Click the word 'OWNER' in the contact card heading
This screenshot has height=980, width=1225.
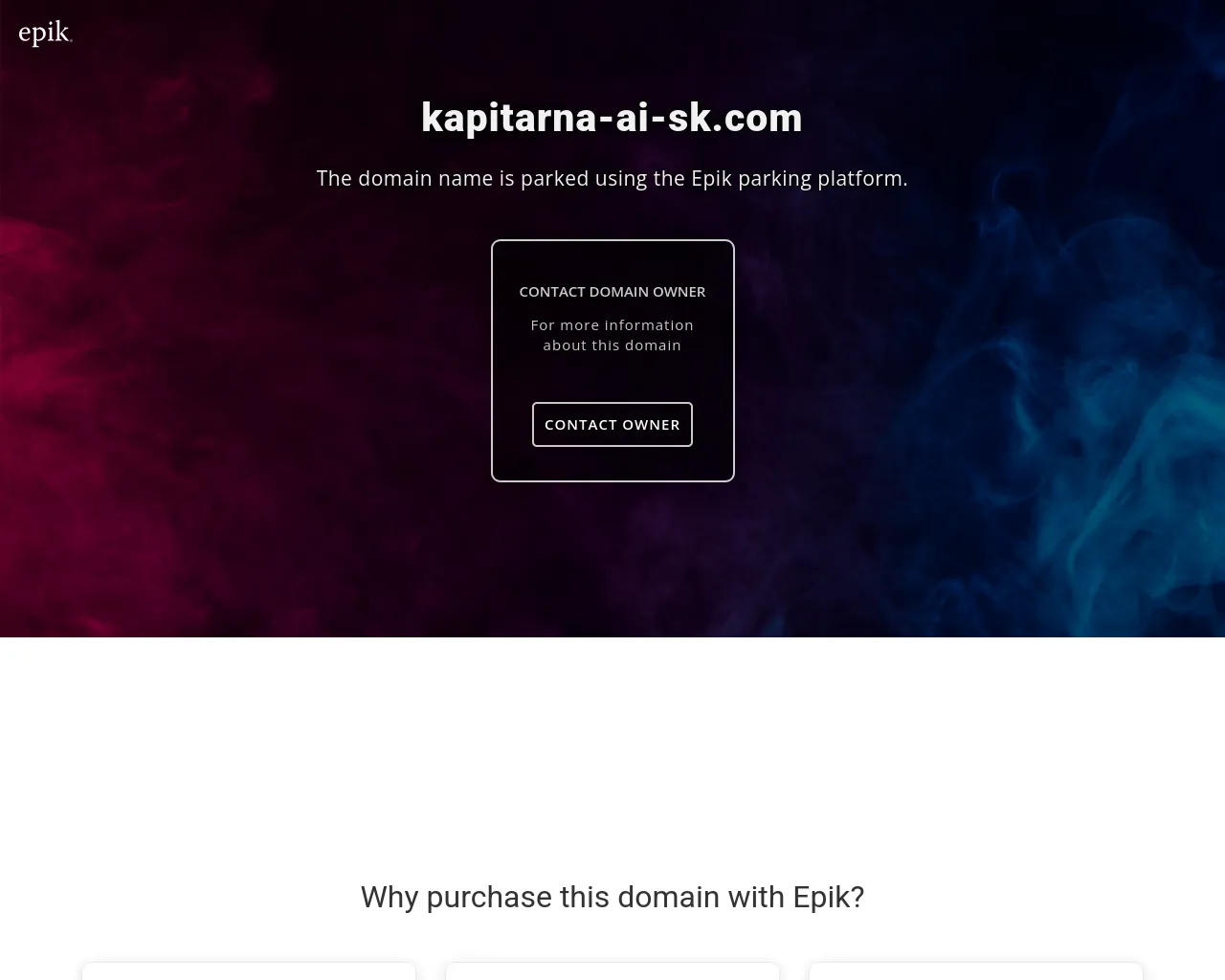(679, 291)
